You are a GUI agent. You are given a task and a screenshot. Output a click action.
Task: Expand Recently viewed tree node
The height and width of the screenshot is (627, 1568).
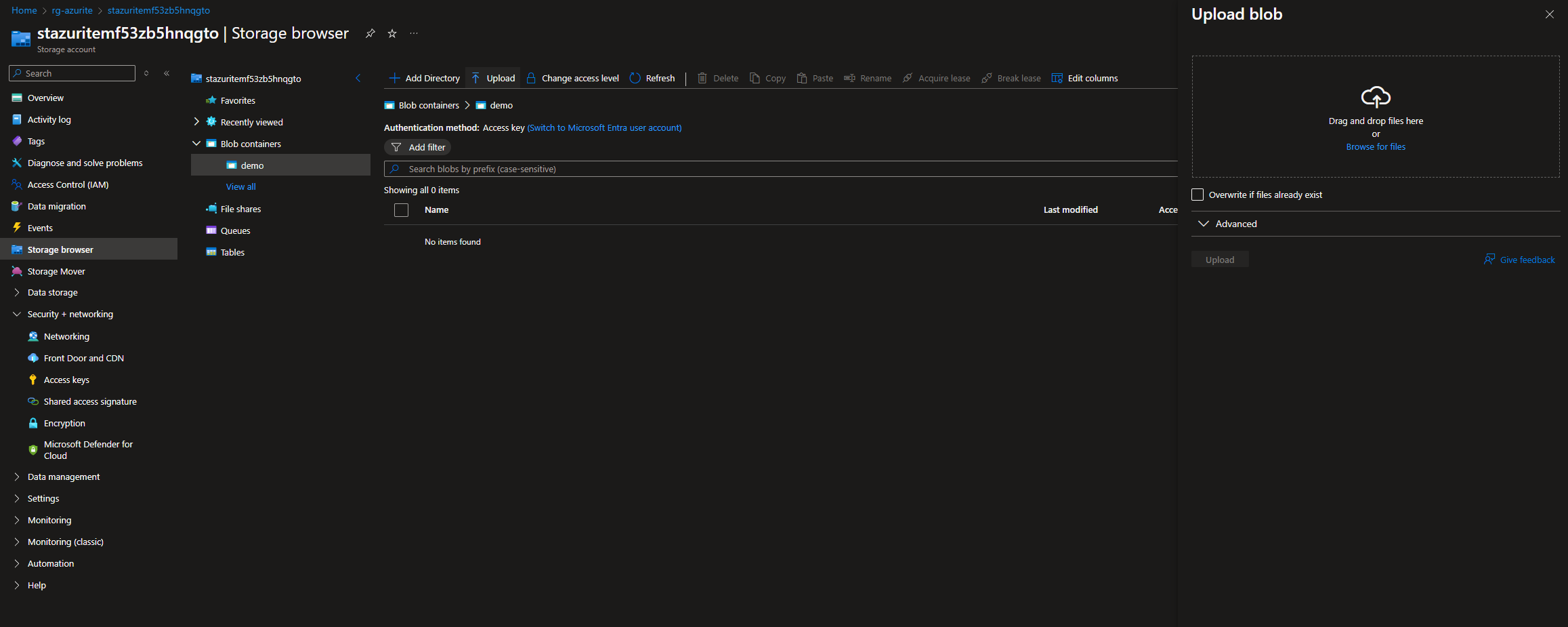pos(196,122)
